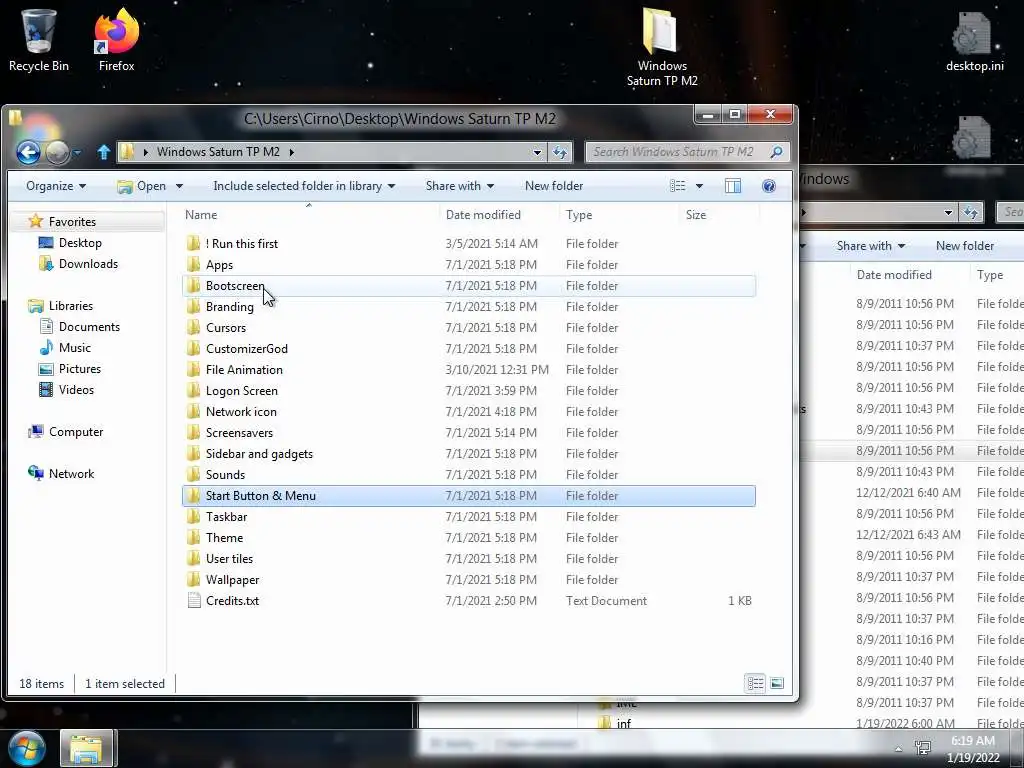
Task: Select the Taskbar folder
Action: [468, 517]
